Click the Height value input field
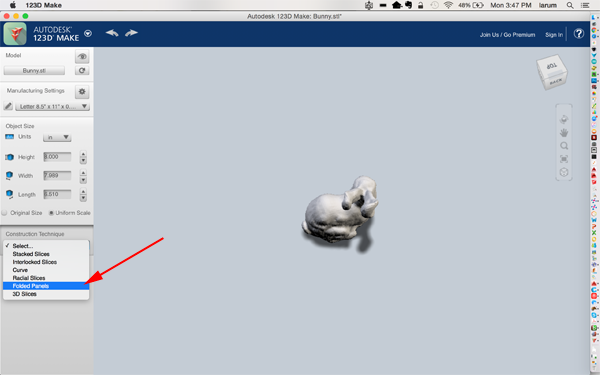 57,157
